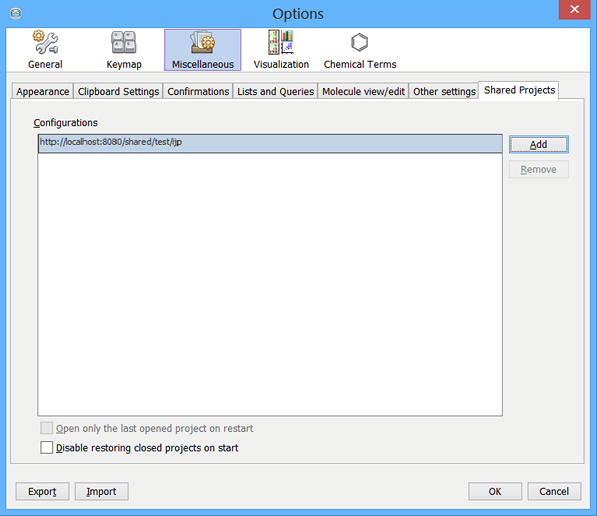Enable Disable restoring closed projects on start

pos(47,447)
